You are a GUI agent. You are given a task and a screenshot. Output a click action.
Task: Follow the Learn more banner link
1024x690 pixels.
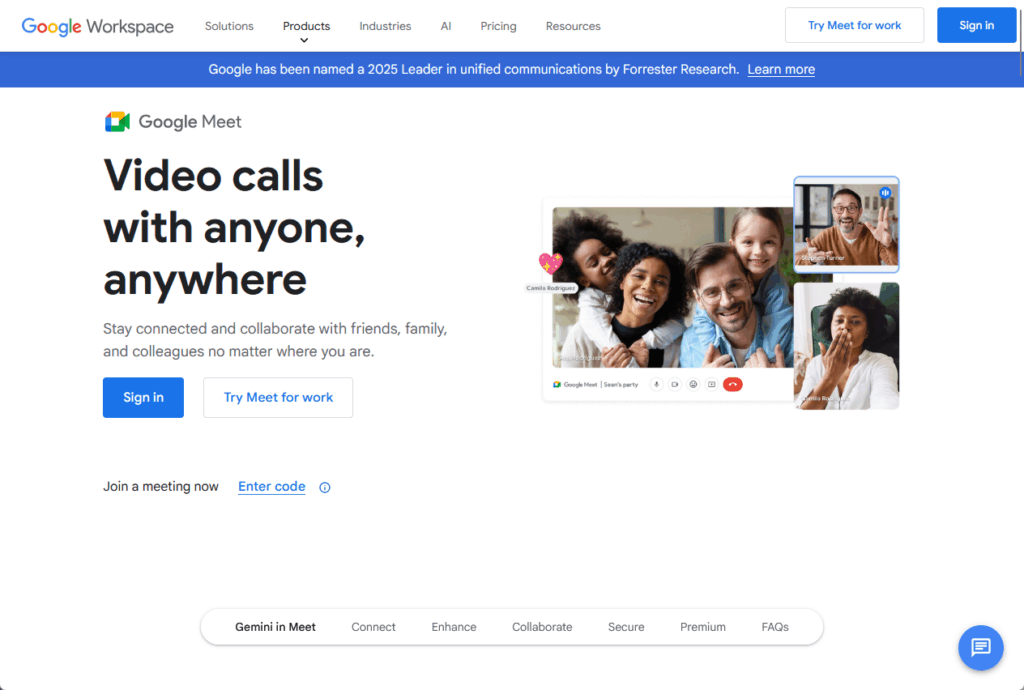pos(781,69)
